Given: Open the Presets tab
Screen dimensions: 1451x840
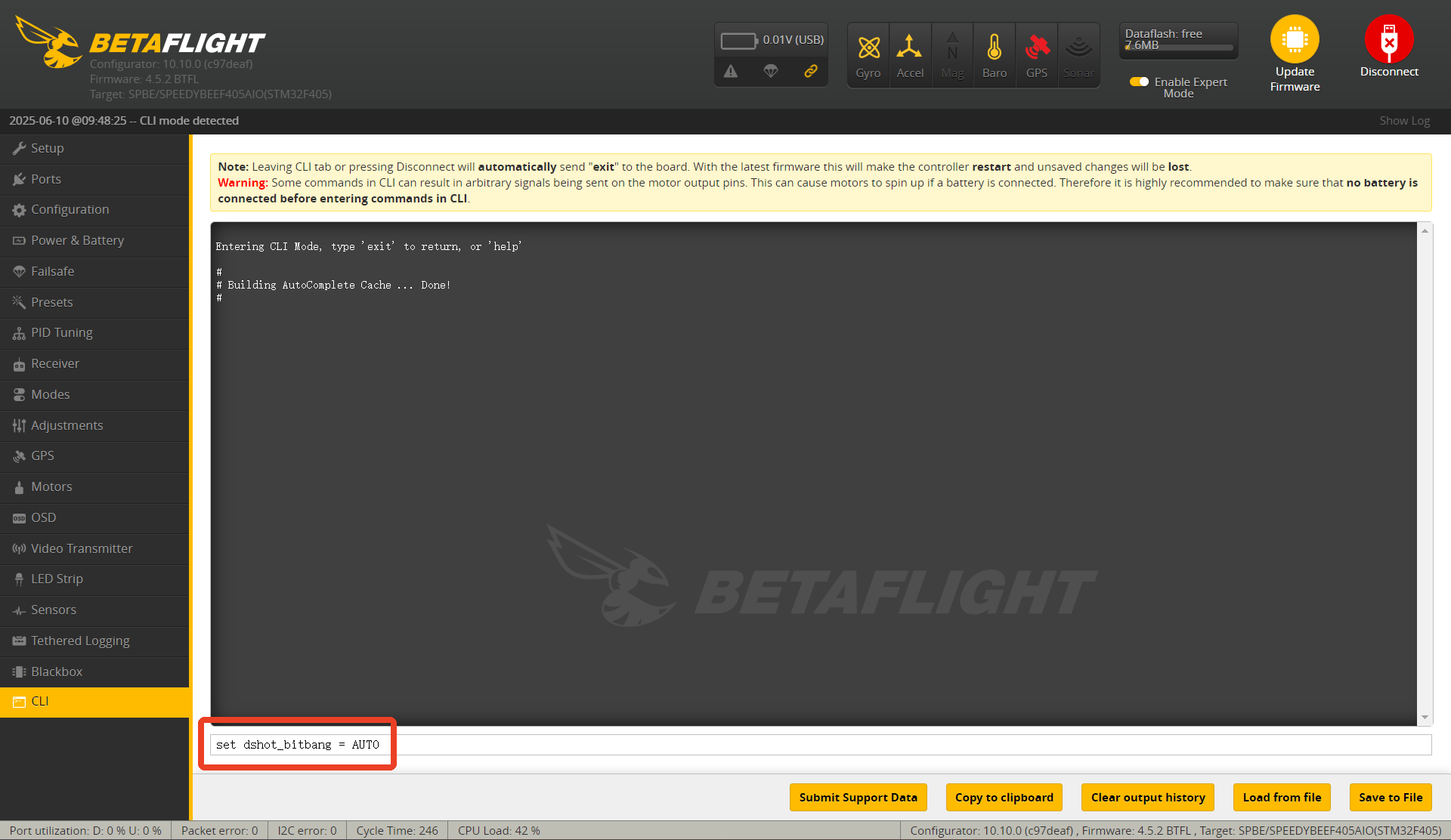Looking at the screenshot, I should click(94, 302).
